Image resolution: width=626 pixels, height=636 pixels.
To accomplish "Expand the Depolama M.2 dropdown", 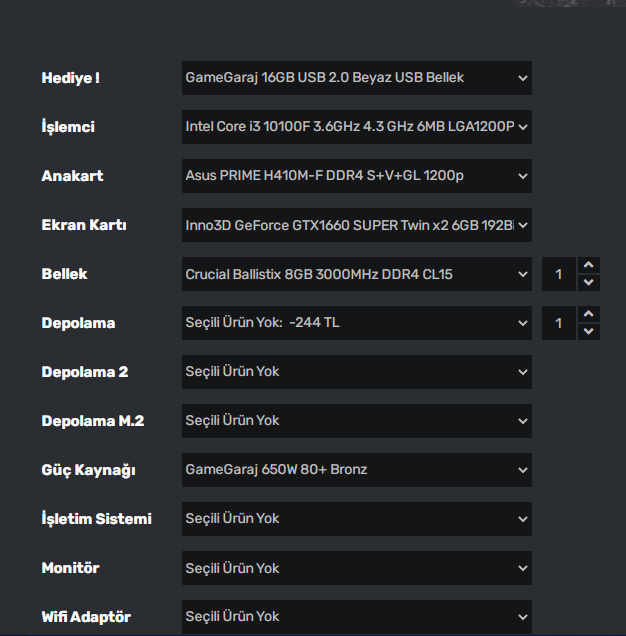I will pos(356,421).
